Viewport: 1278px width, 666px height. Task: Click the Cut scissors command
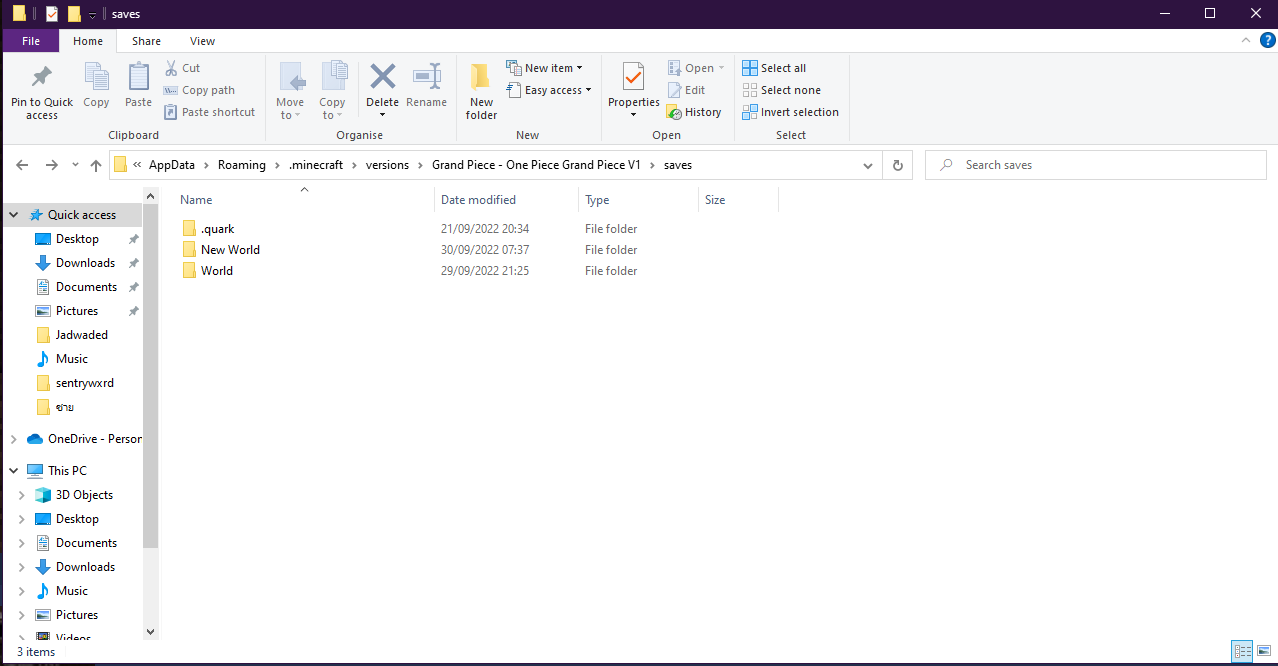tap(181, 68)
